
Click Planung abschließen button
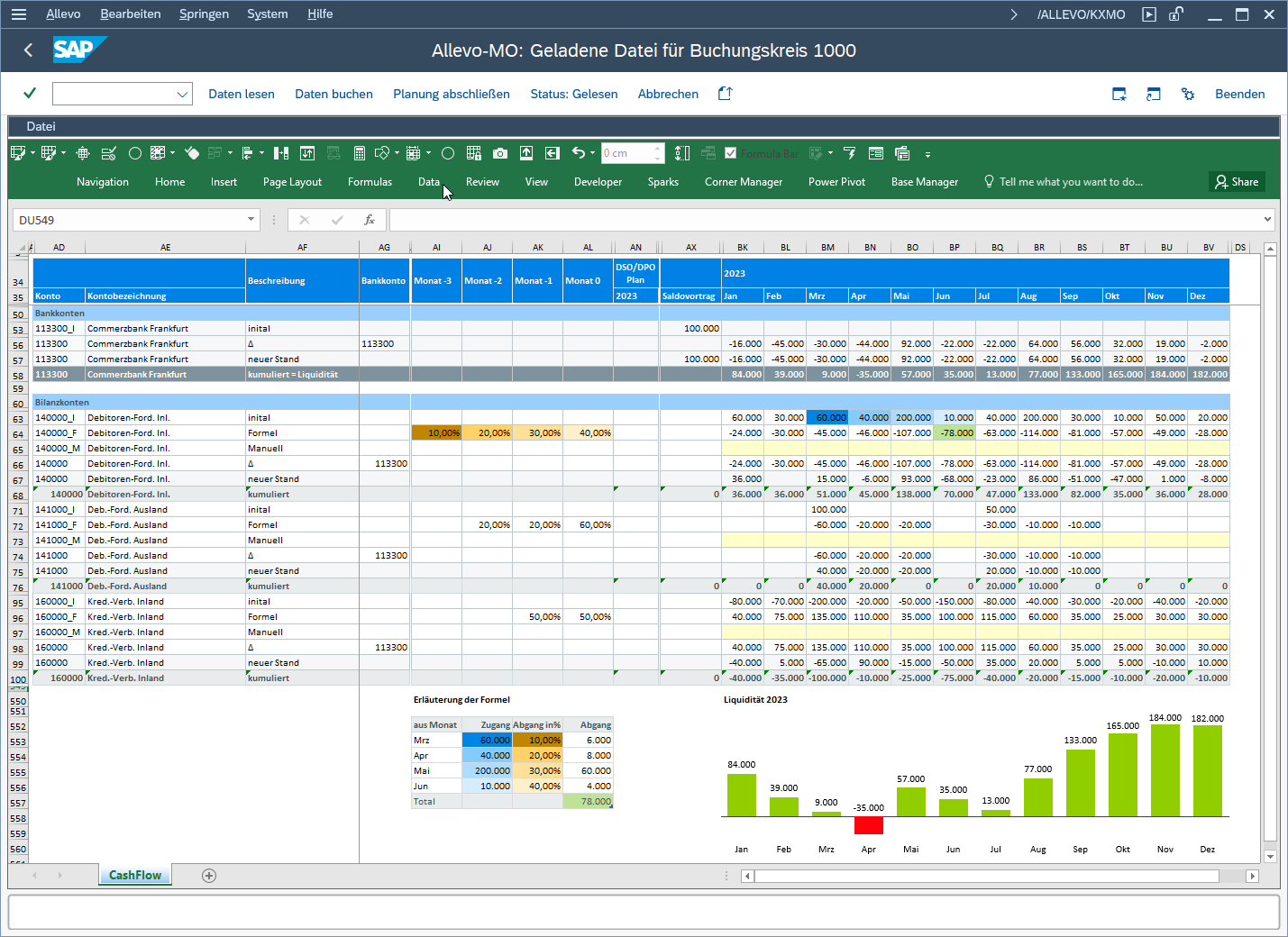(x=452, y=94)
